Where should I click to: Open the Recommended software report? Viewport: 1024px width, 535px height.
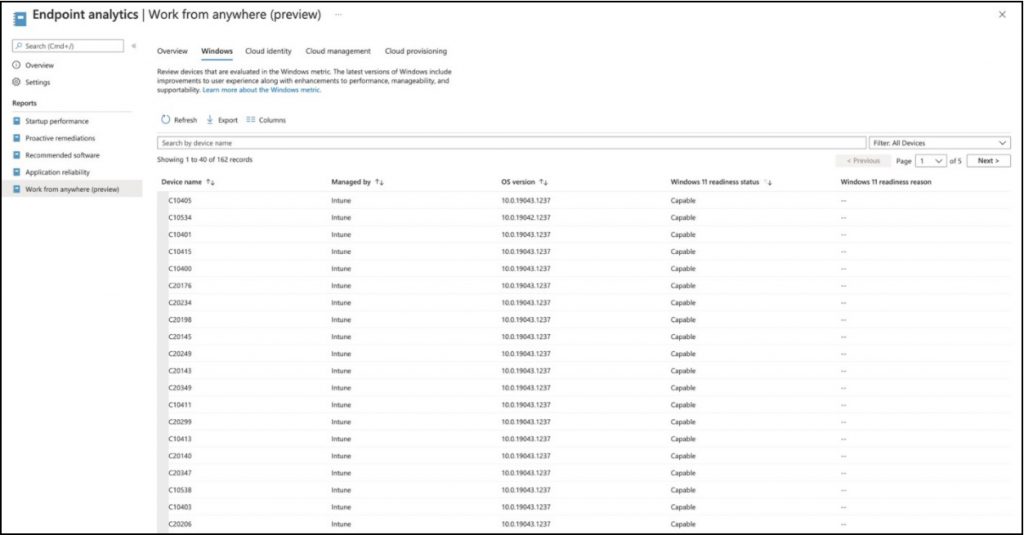point(63,155)
